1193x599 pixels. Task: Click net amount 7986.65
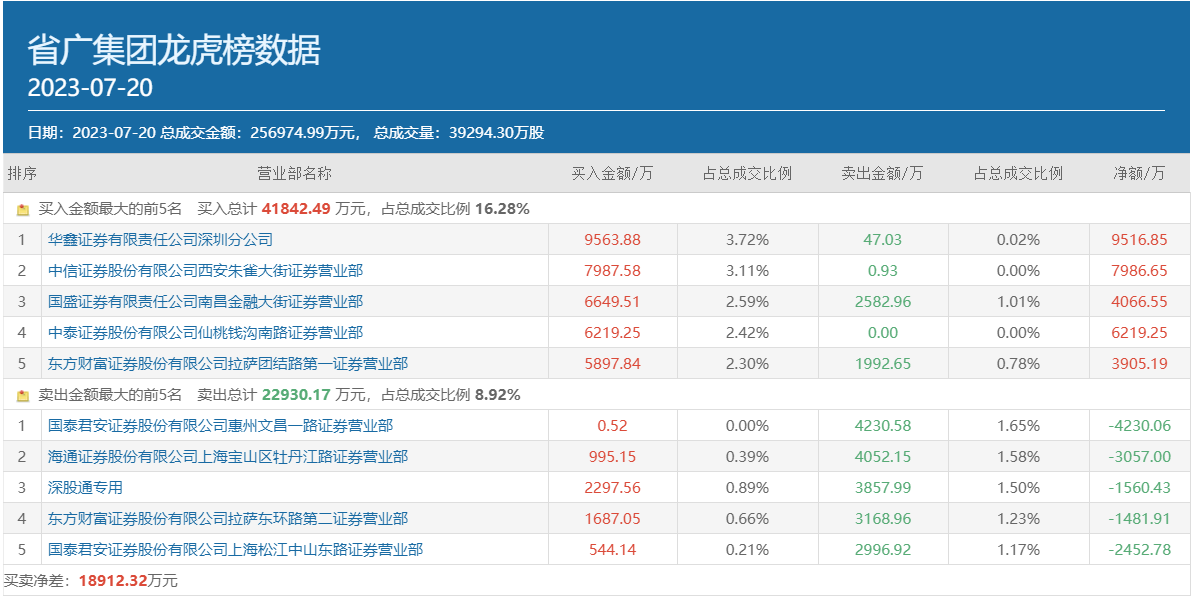click(x=1139, y=271)
